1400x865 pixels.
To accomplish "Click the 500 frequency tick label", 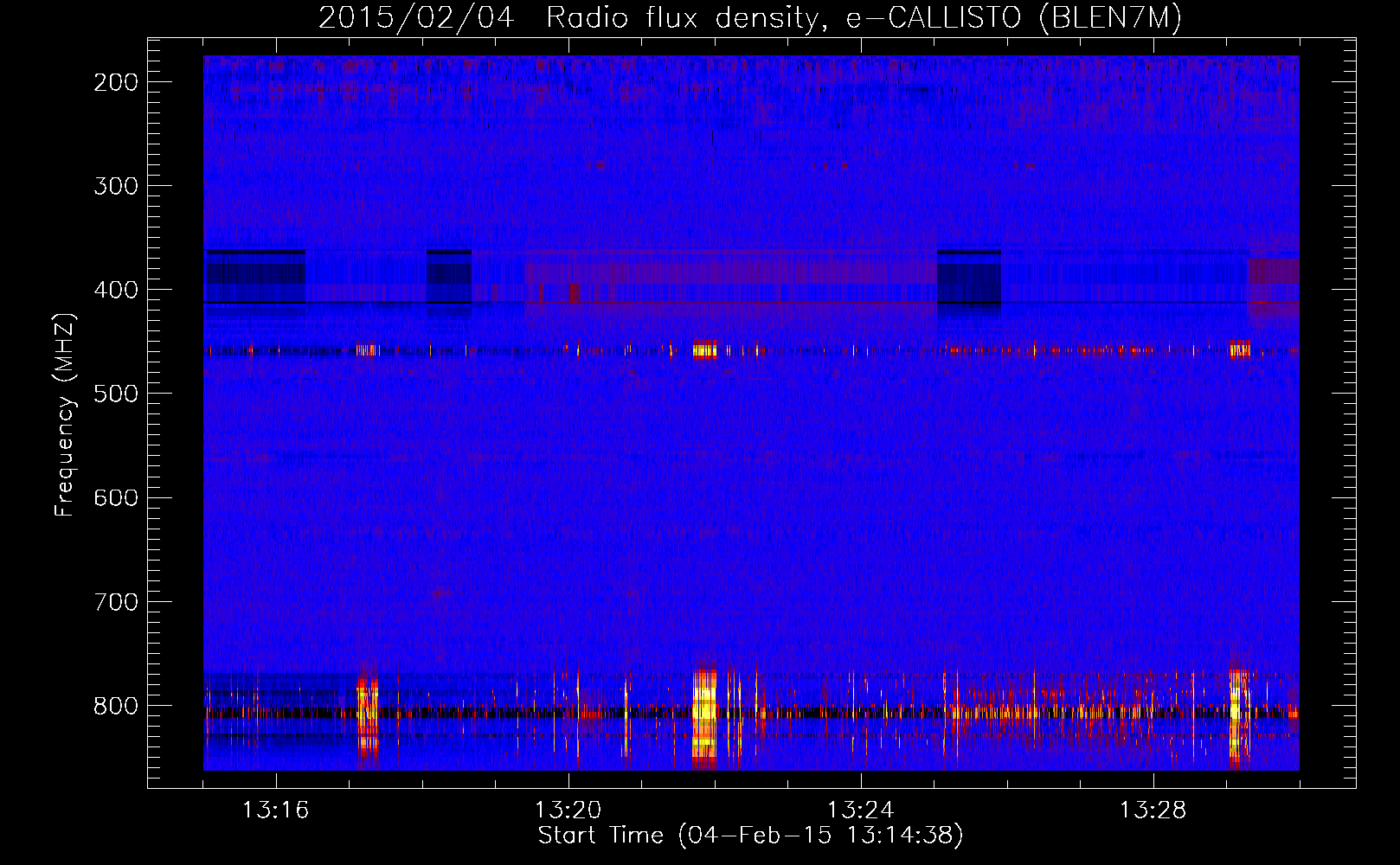I will (x=116, y=394).
